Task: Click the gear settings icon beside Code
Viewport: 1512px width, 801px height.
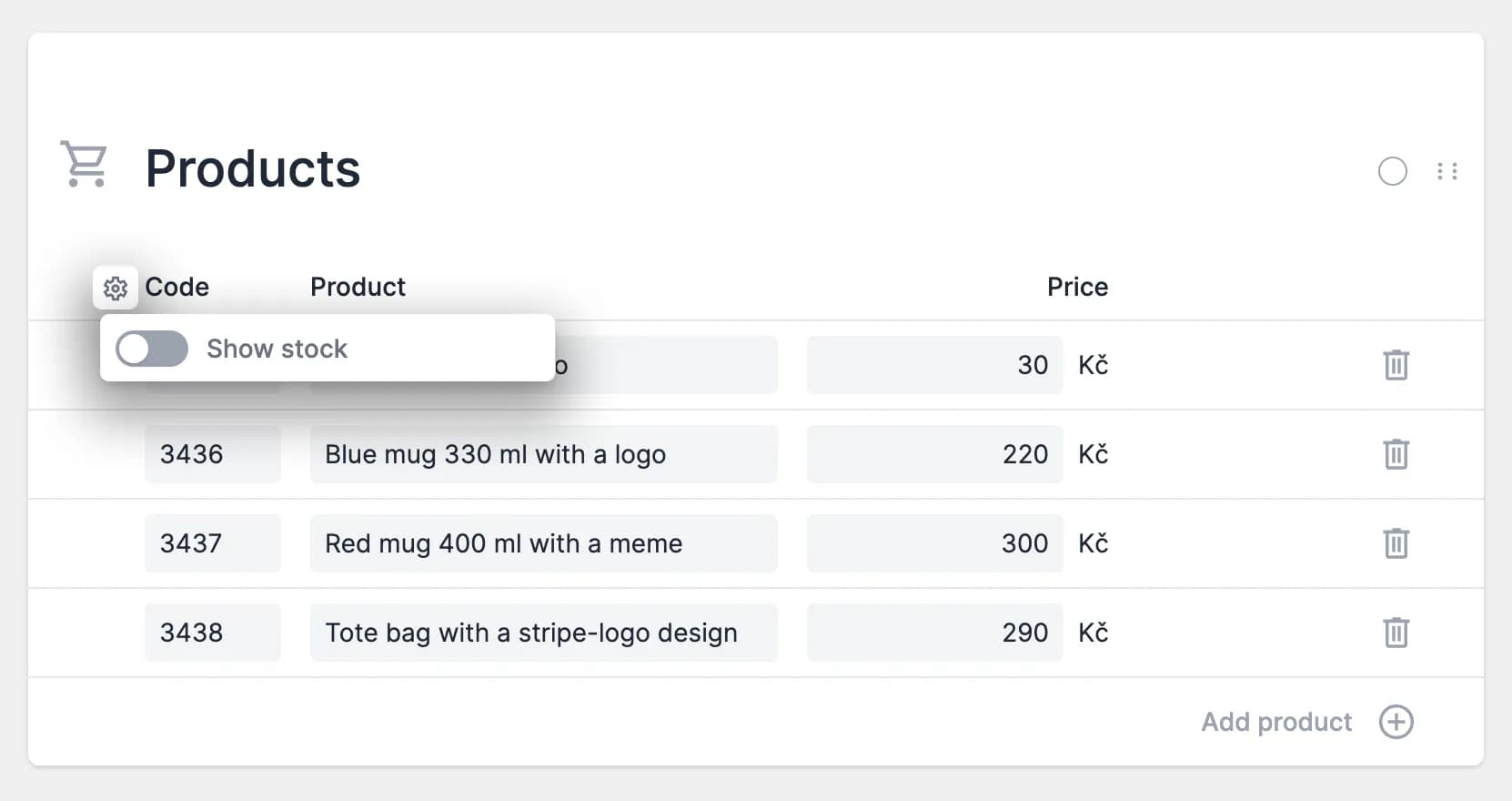Action: pos(116,289)
